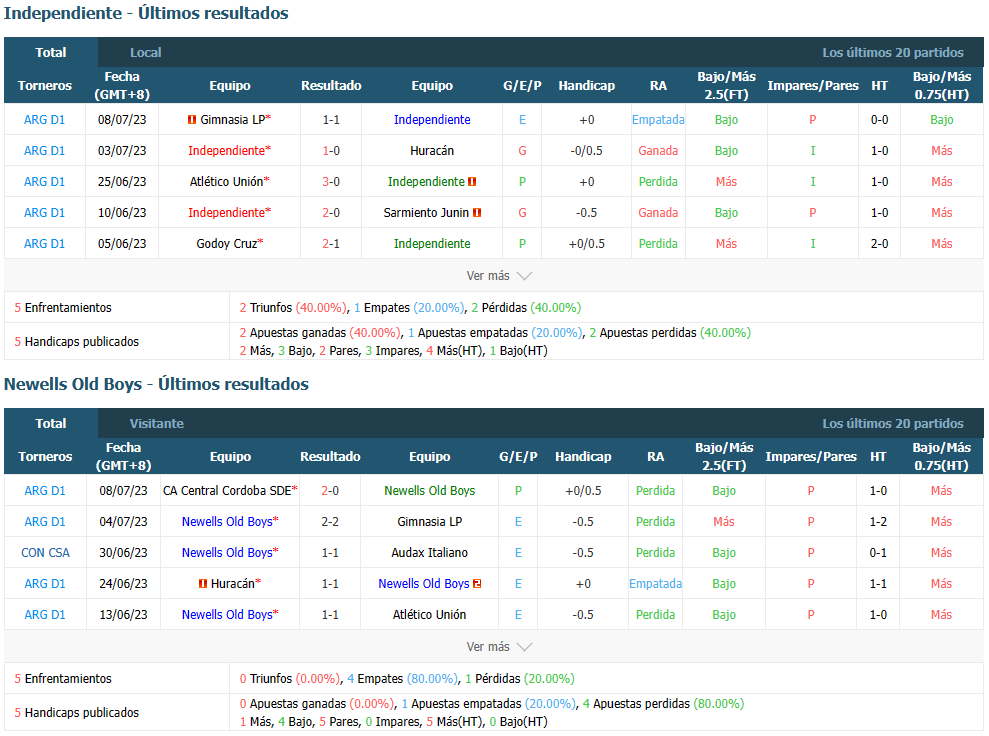989x736 pixels.
Task: Expand Ver más under Independiente results
Action: 499,276
